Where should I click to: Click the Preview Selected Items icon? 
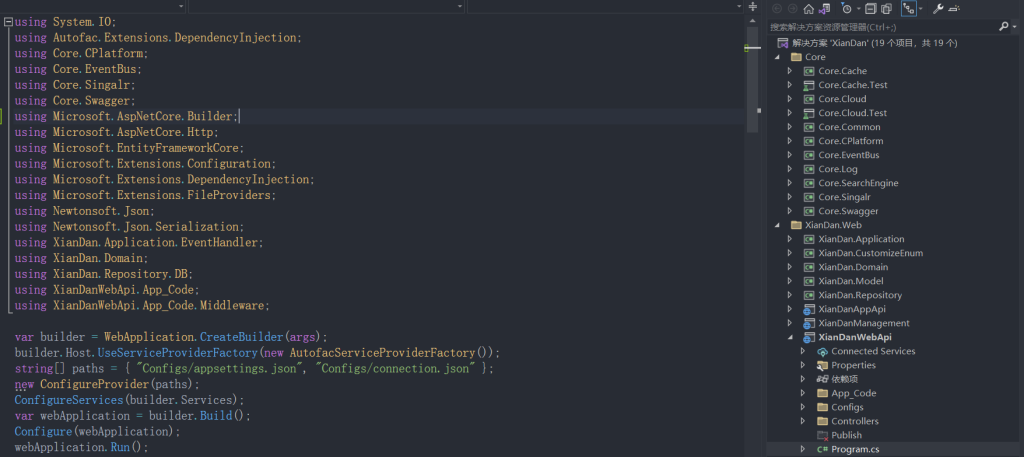pyautogui.click(x=953, y=8)
